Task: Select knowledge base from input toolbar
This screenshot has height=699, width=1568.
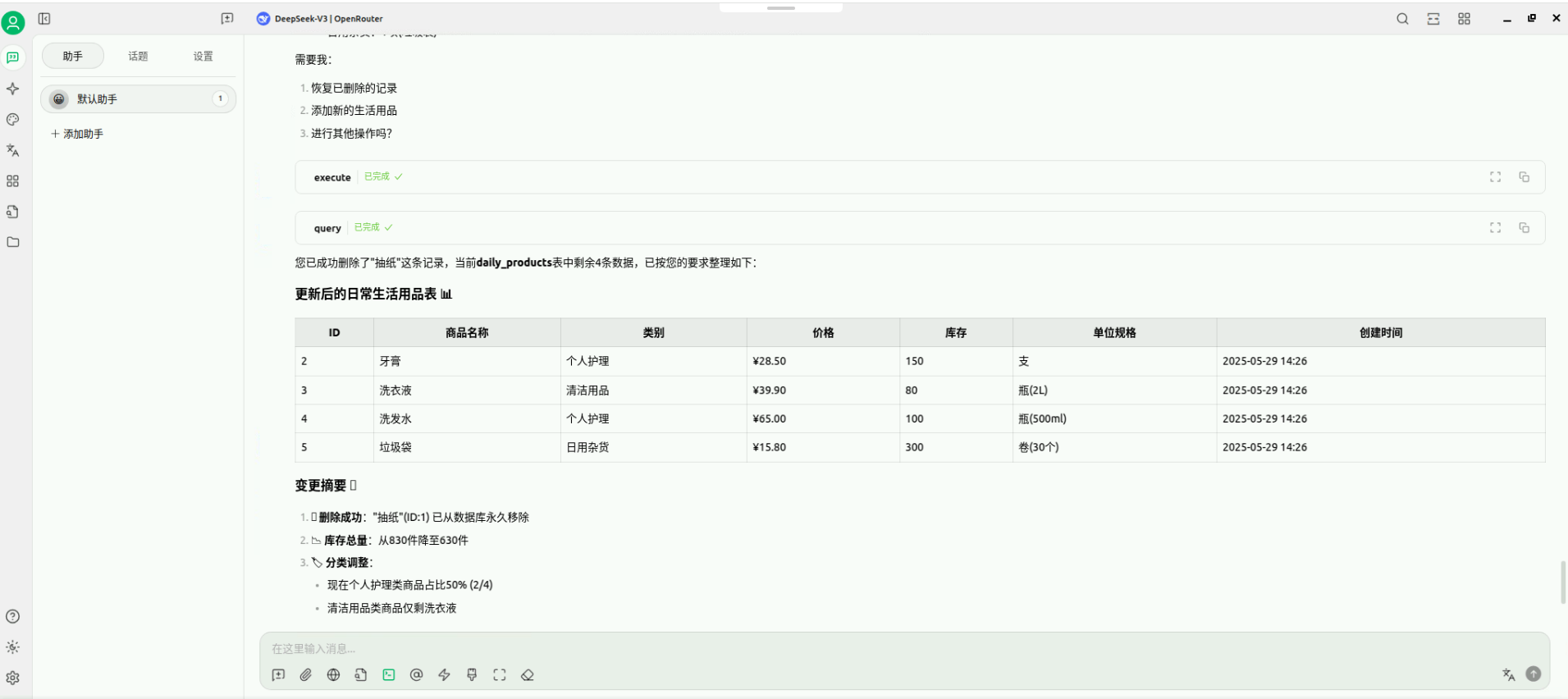Action: click(361, 675)
